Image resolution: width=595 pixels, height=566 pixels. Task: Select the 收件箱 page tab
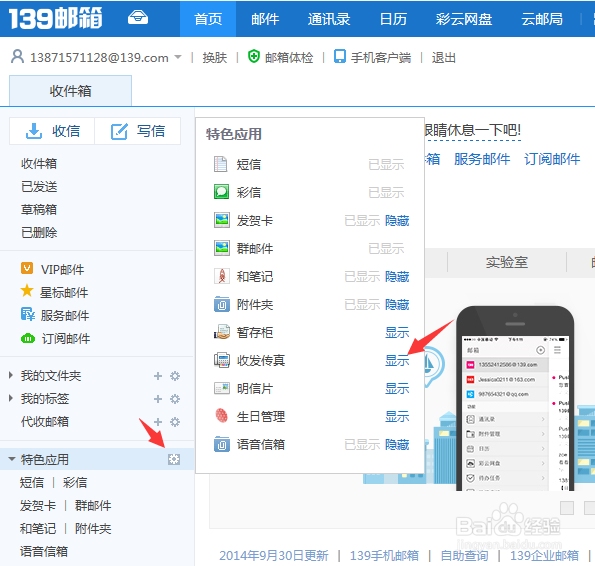click(x=71, y=91)
